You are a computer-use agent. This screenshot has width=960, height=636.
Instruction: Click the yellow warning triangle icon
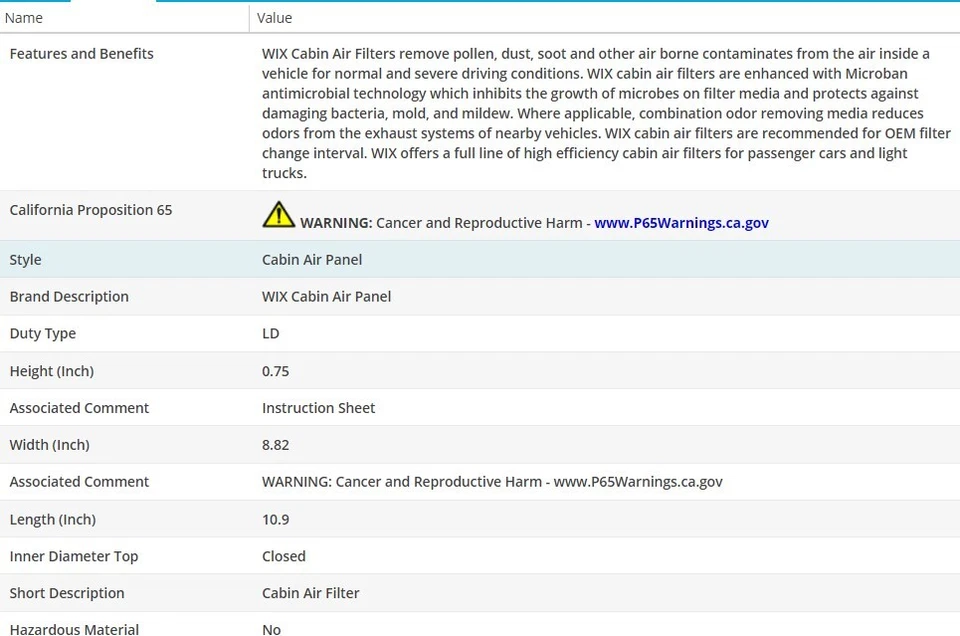[x=279, y=214]
